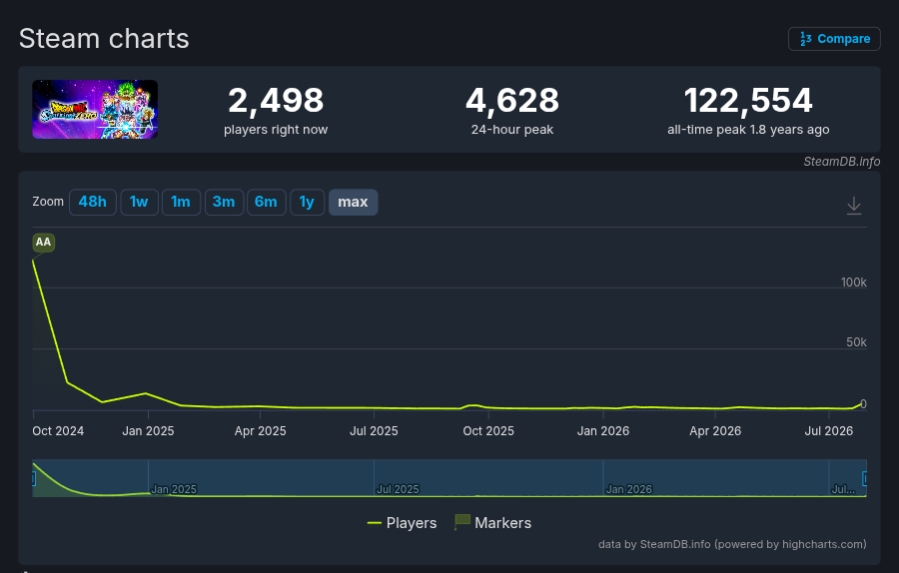The height and width of the screenshot is (573, 899).
Task: Open the game banner thumbnail
Action: pyautogui.click(x=95, y=110)
